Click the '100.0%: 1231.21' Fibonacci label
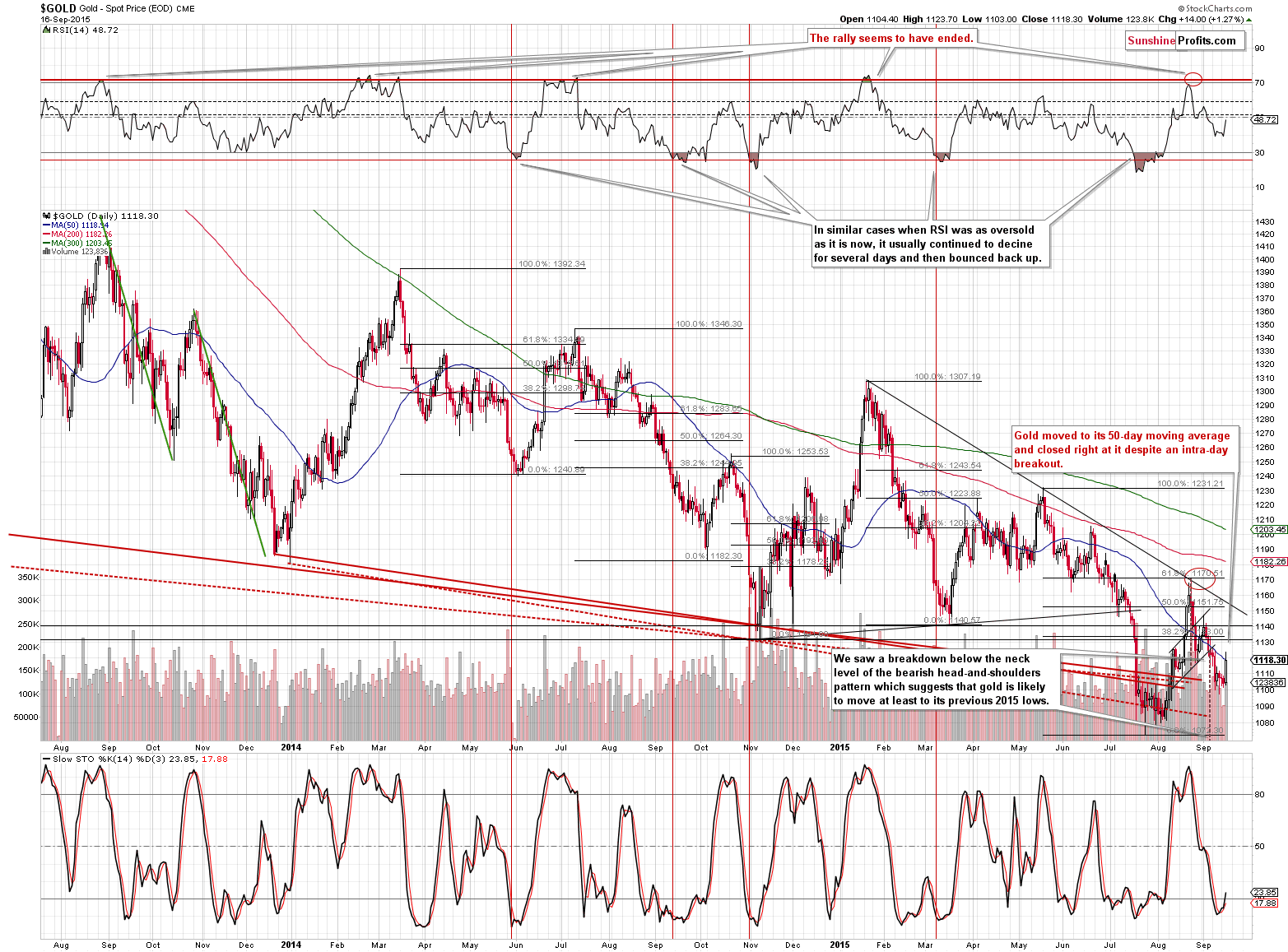This screenshot has width=1288, height=952. [1190, 484]
